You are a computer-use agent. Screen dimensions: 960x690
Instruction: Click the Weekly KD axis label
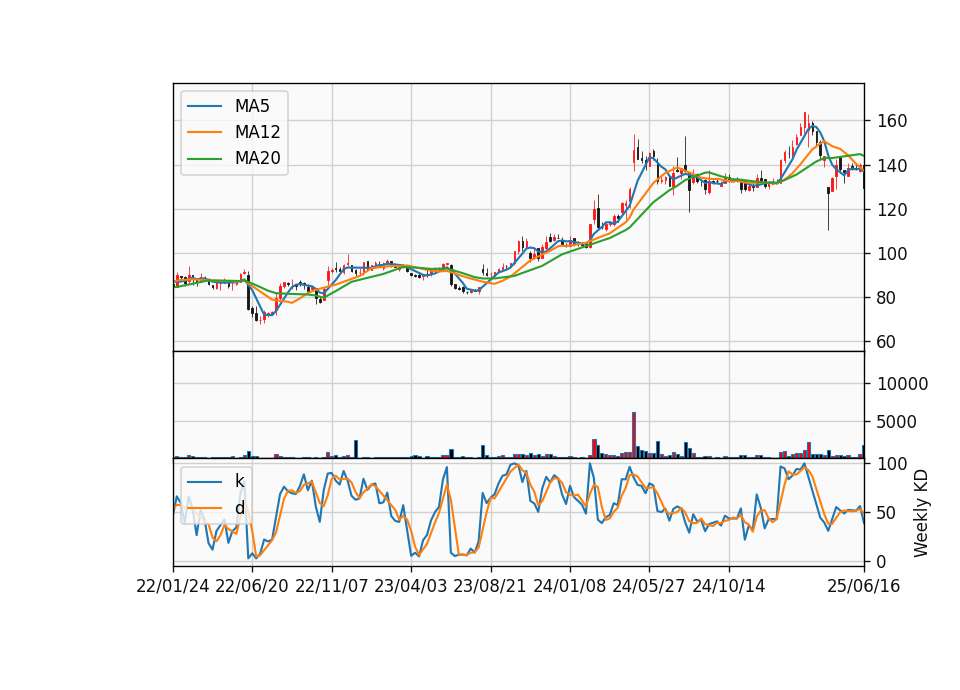click(921, 513)
